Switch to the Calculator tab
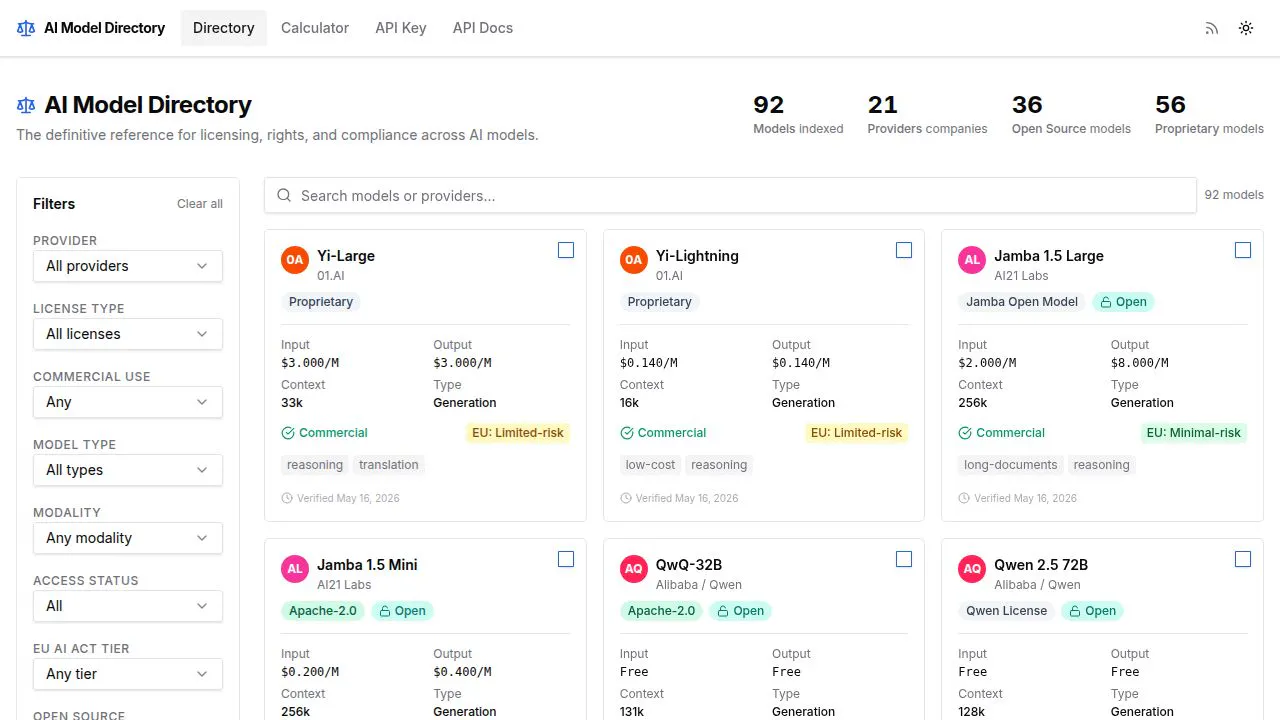This screenshot has height=720, width=1280. [x=315, y=28]
